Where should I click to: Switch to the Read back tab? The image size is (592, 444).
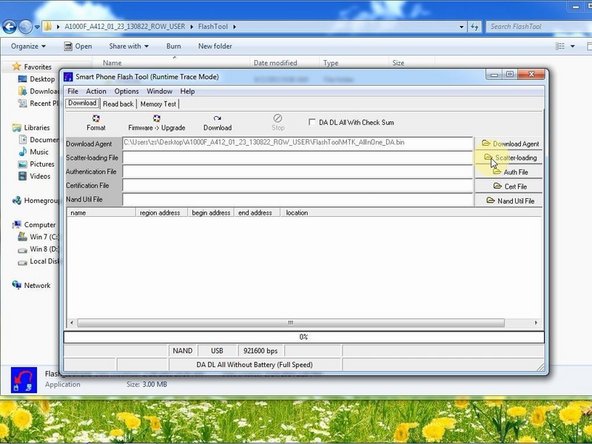click(x=118, y=104)
